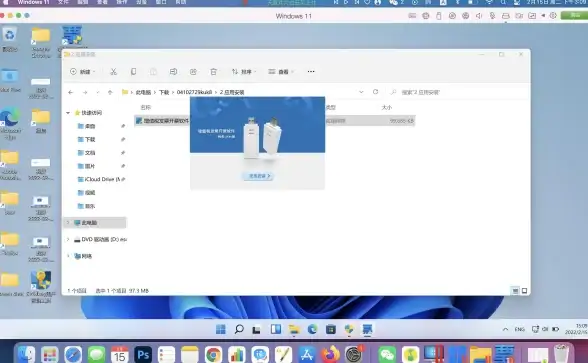This screenshot has height=363, width=588.
Task: Refresh the current folder view
Action: pos(375,92)
